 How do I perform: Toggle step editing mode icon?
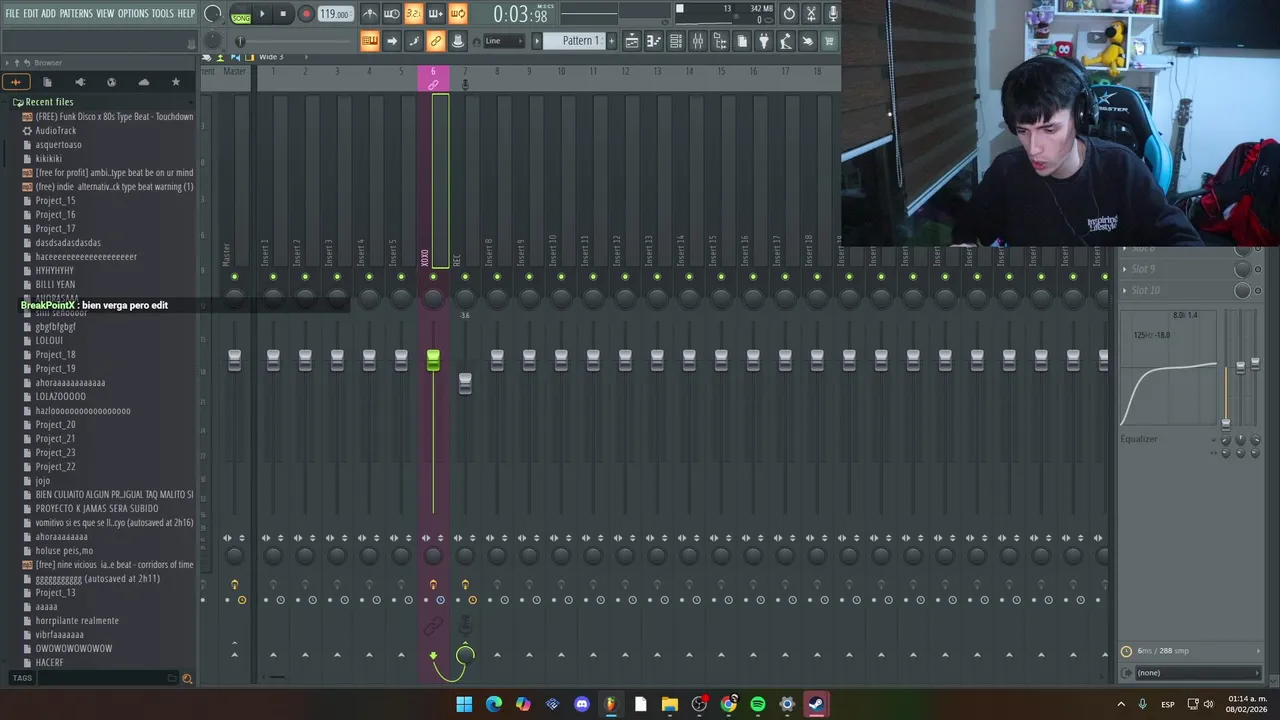click(x=413, y=41)
